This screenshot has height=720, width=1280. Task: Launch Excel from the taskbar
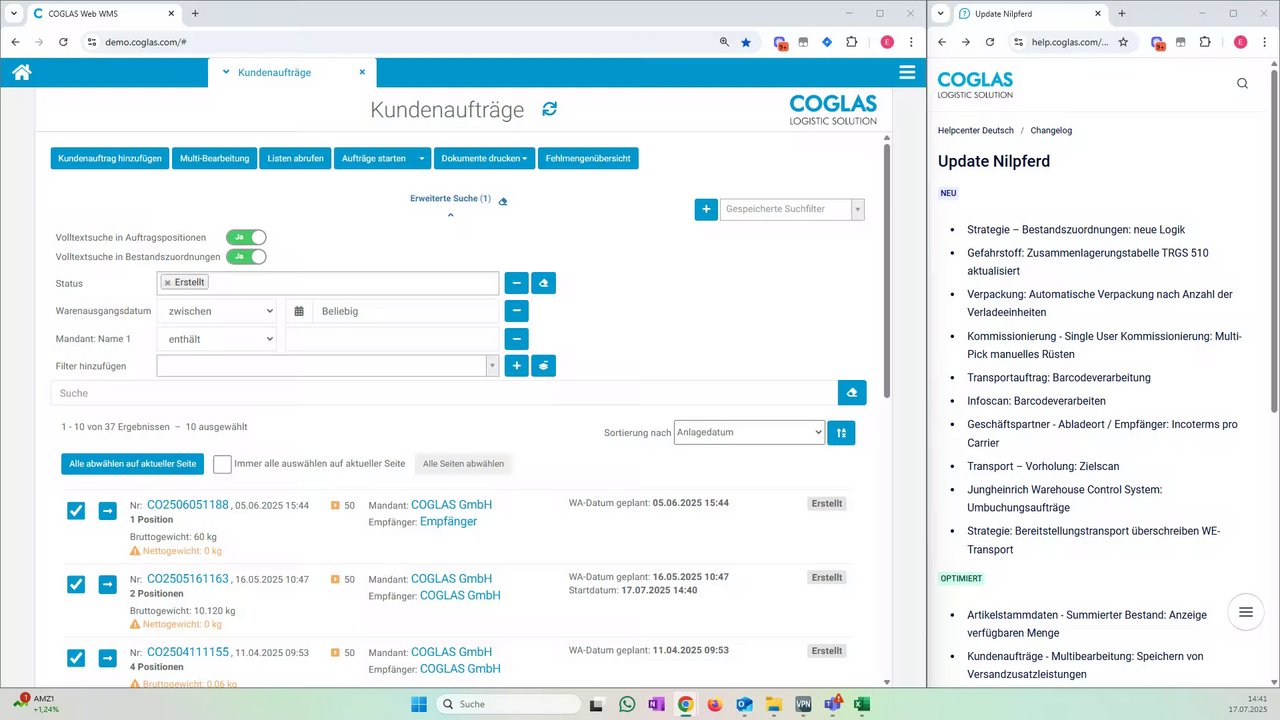[861, 704]
